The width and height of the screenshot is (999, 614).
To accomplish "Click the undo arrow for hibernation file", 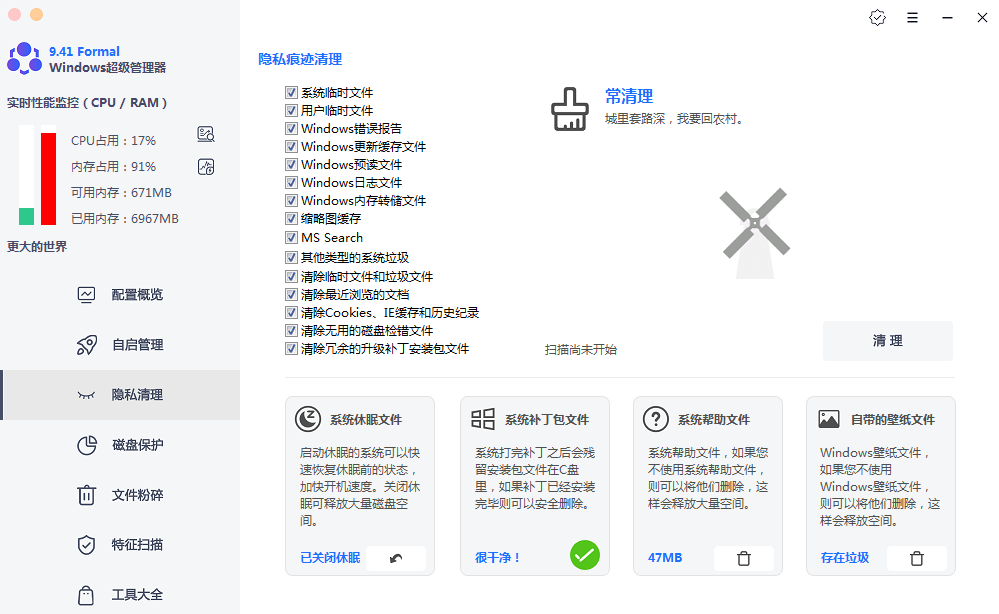I will 396,558.
